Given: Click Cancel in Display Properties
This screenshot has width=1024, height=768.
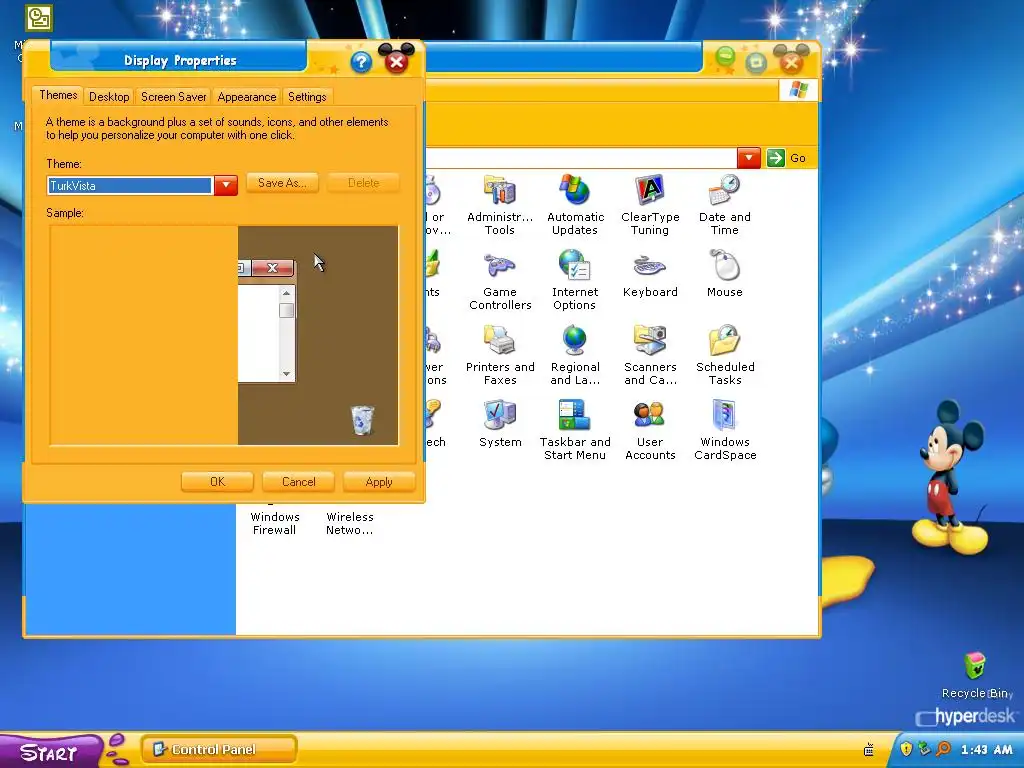Looking at the screenshot, I should 298,482.
